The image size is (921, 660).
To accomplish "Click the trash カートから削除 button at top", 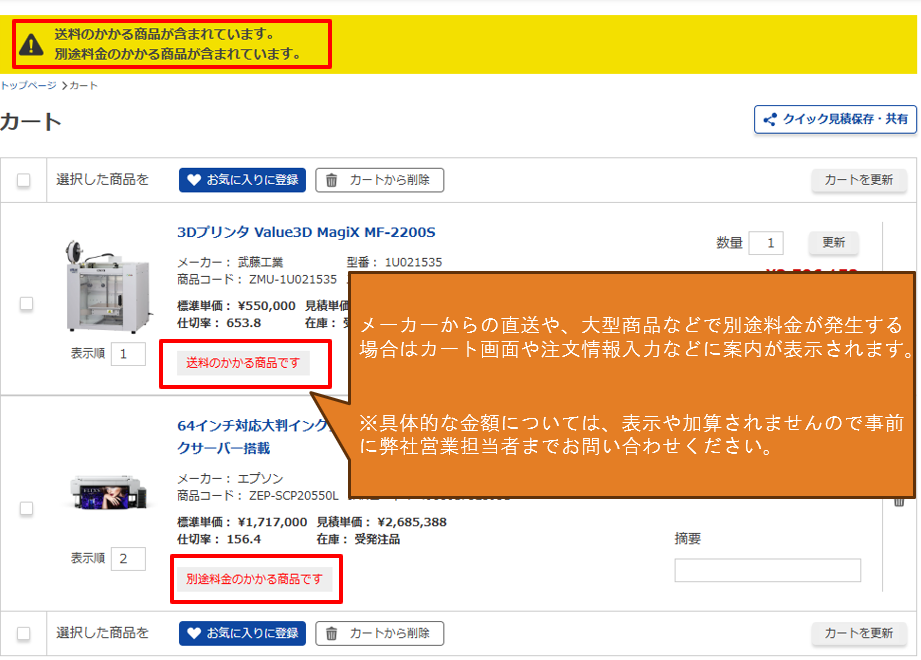I will point(380,180).
